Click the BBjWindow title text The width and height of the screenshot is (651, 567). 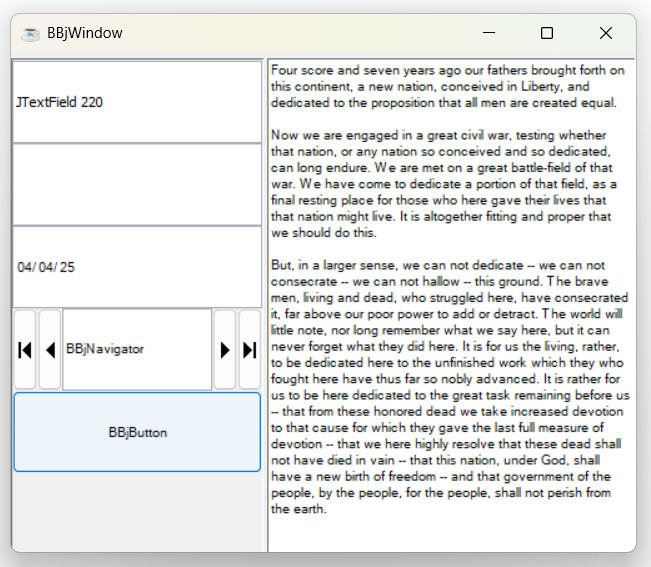click(85, 33)
